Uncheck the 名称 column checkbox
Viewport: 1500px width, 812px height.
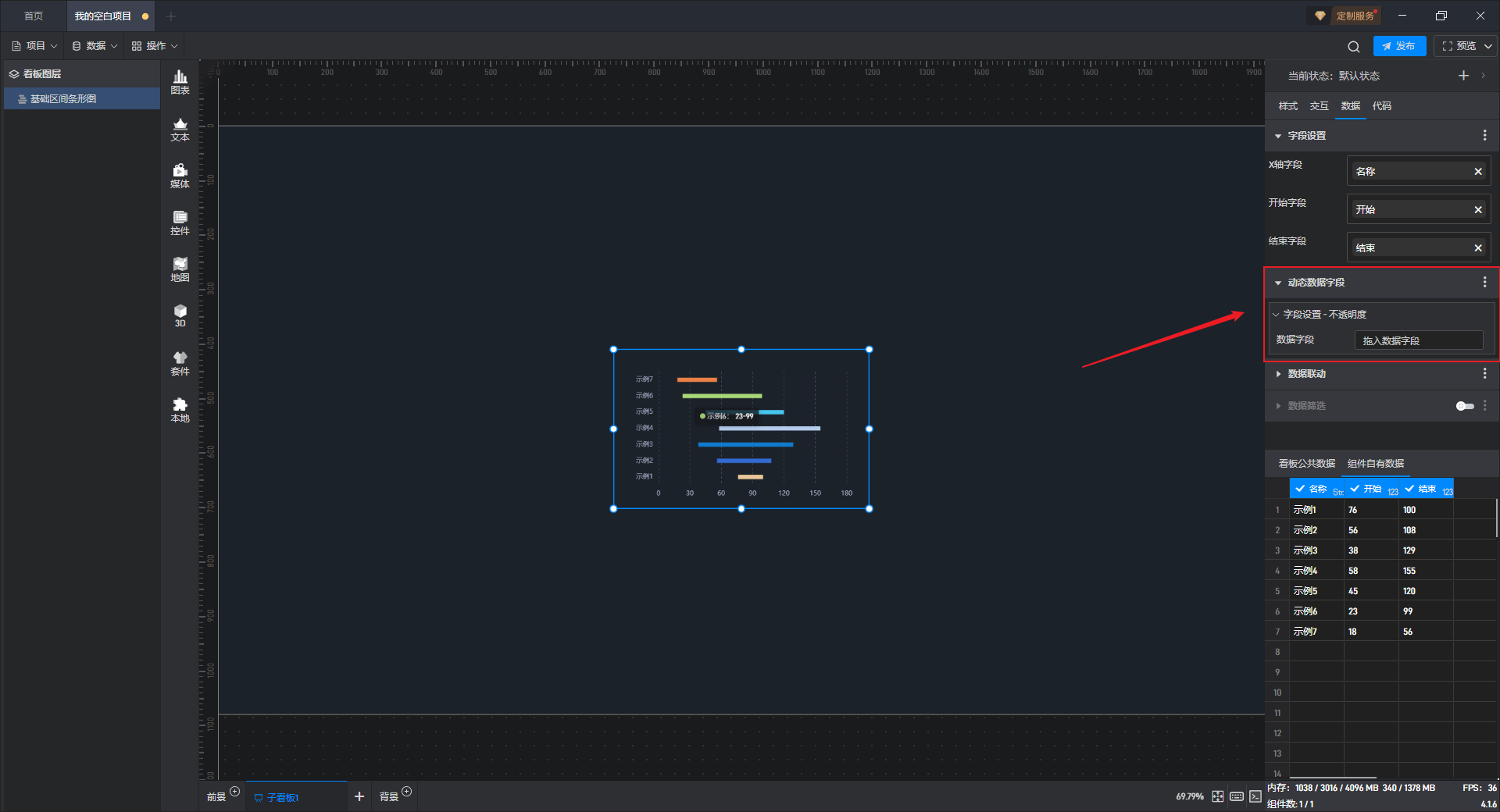pyautogui.click(x=1300, y=489)
